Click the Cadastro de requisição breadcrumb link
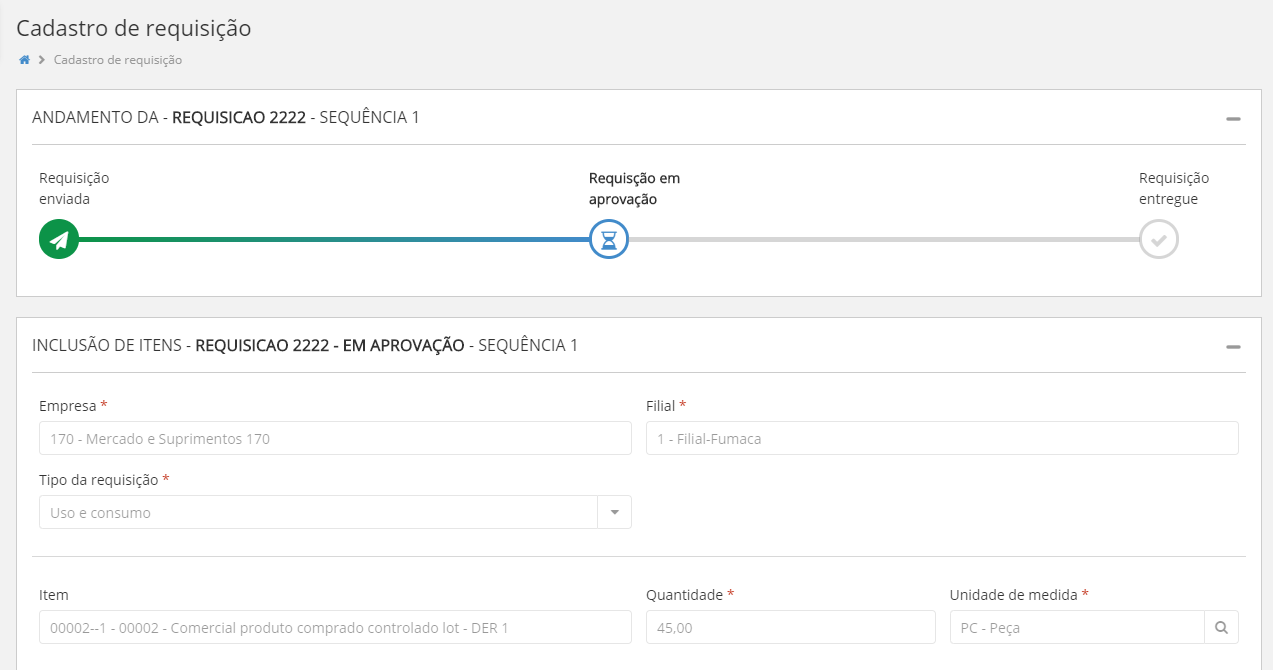1273x670 pixels. point(118,60)
